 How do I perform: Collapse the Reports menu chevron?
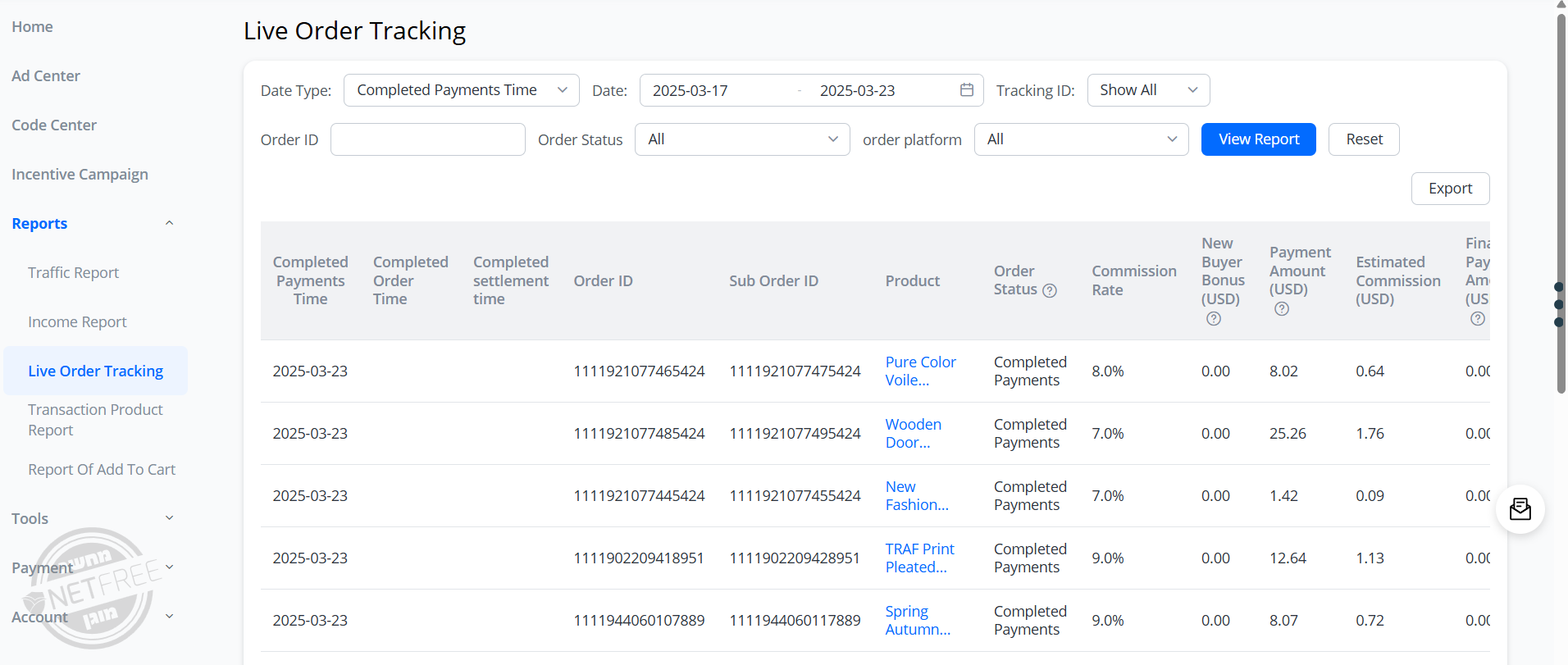(170, 223)
